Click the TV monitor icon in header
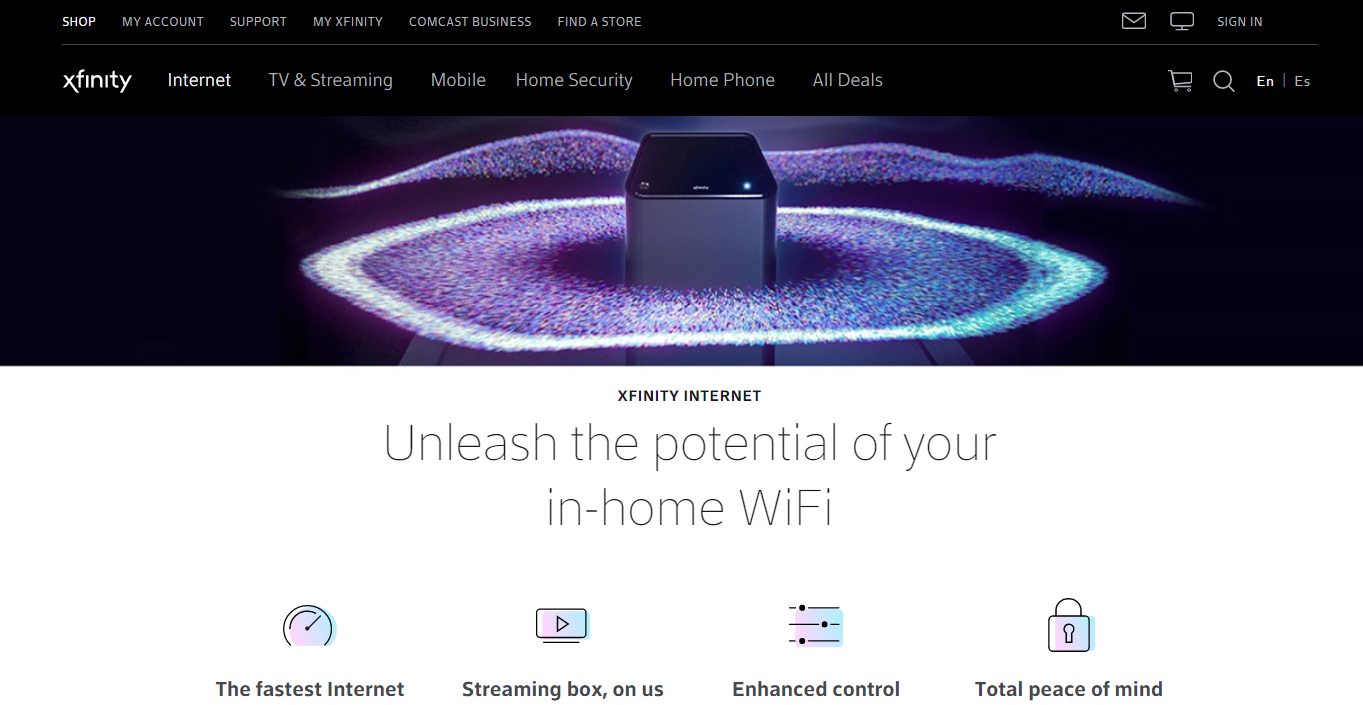This screenshot has width=1363, height=705. point(1182,21)
